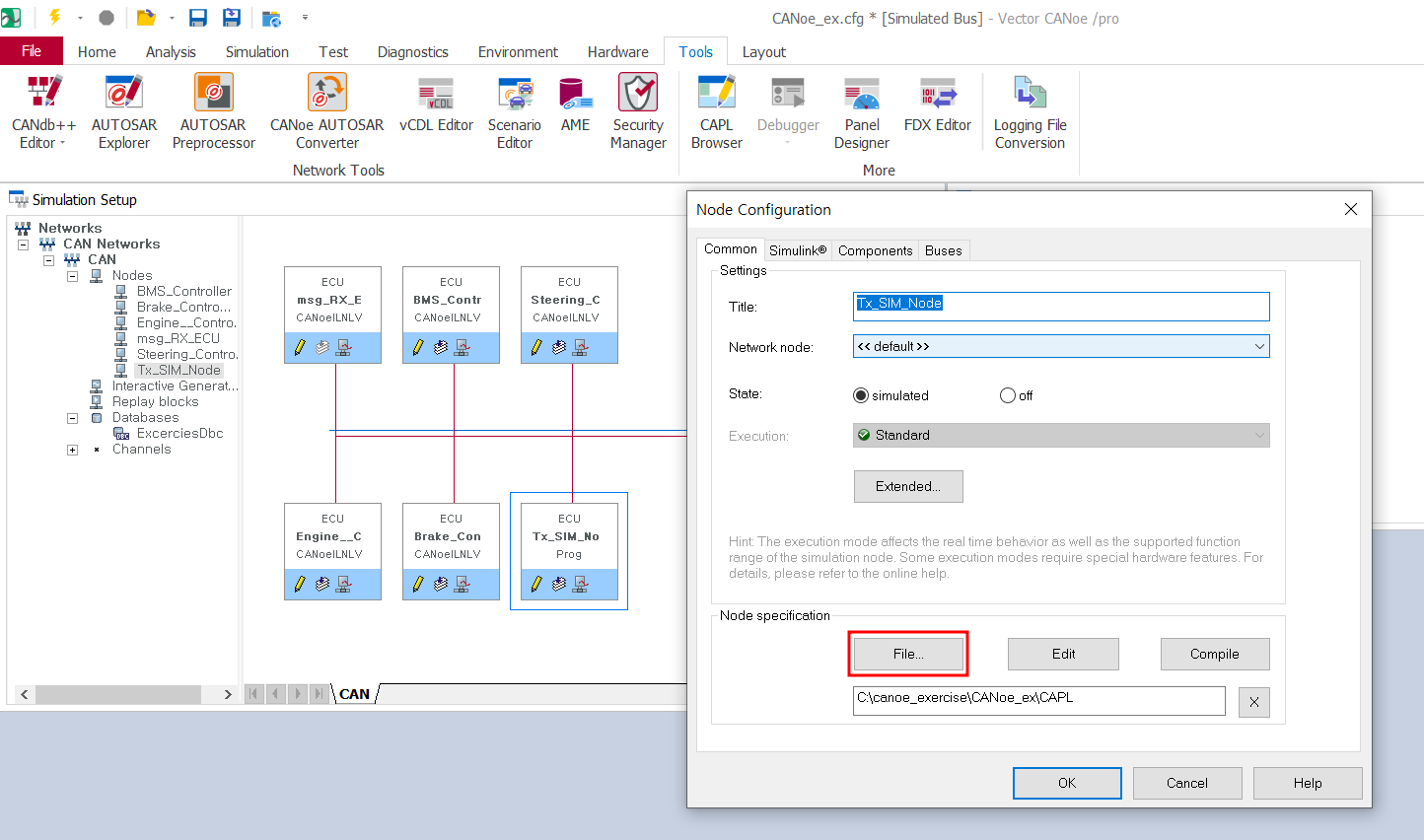1424x840 pixels.
Task: Open Security Manager
Action: pos(638,111)
